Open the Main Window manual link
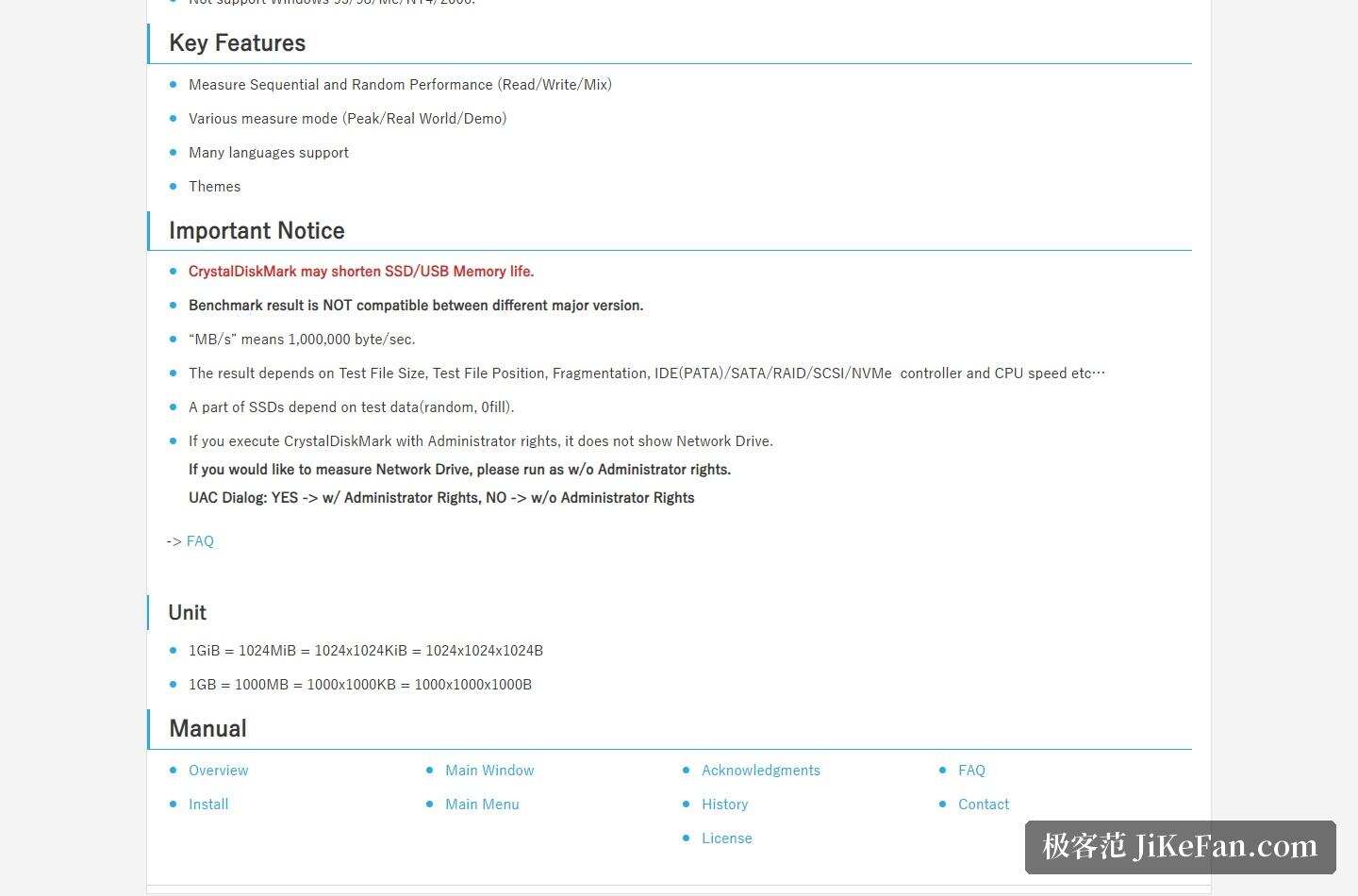This screenshot has height=896, width=1358. point(489,771)
